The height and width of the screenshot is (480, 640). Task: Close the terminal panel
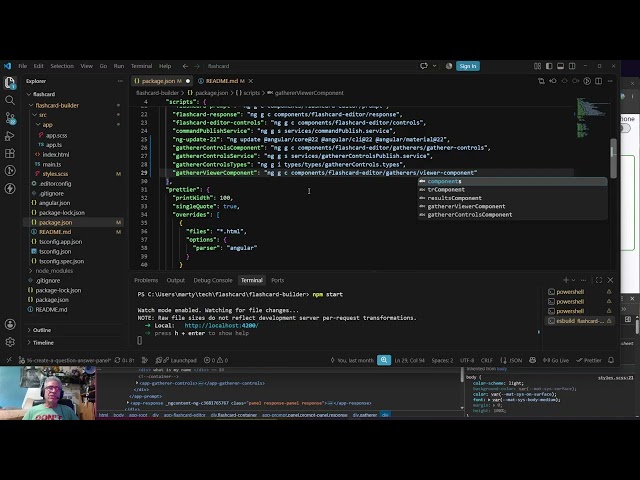click(x=610, y=280)
